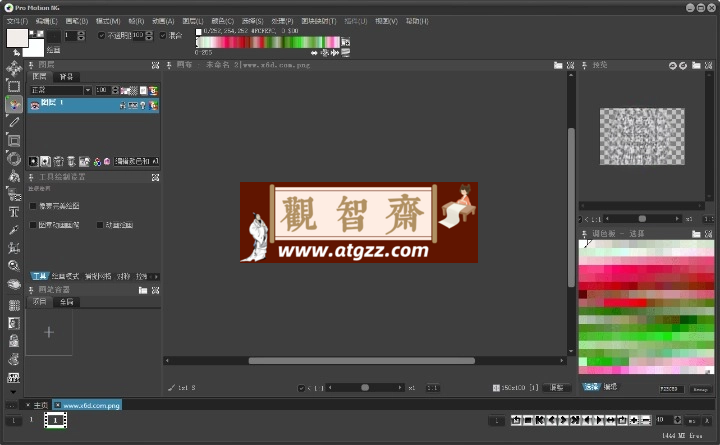Viewport: 720px width, 445px height.
Task: Click the edit color button in layers panel
Action: point(136,161)
